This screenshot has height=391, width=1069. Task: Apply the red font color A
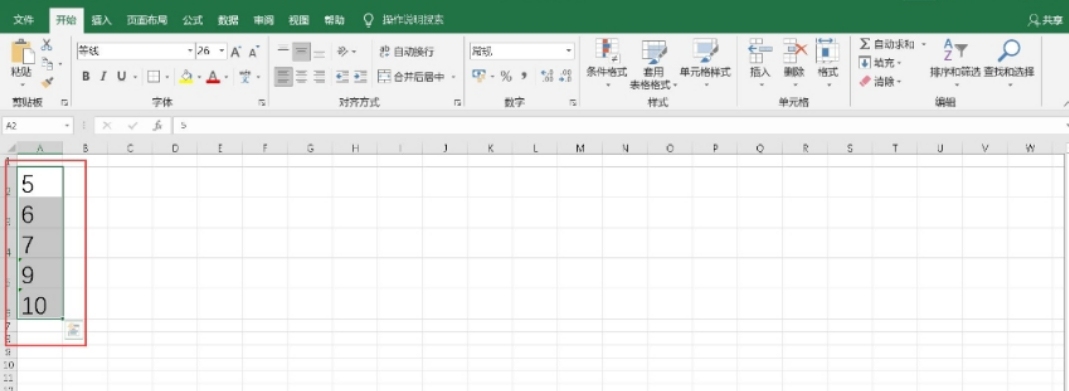click(x=213, y=76)
